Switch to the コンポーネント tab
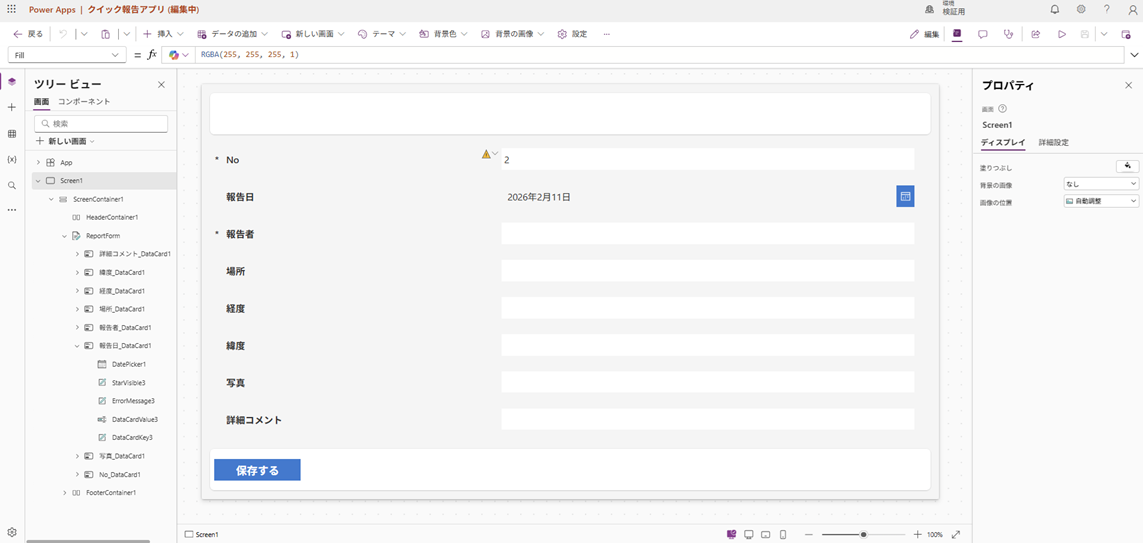 click(x=84, y=102)
